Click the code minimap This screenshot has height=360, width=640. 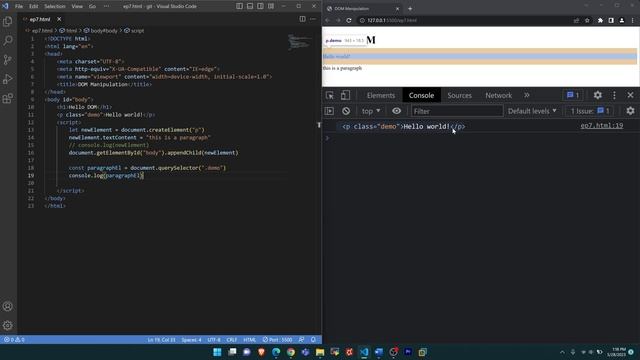pyautogui.click(x=300, y=42)
